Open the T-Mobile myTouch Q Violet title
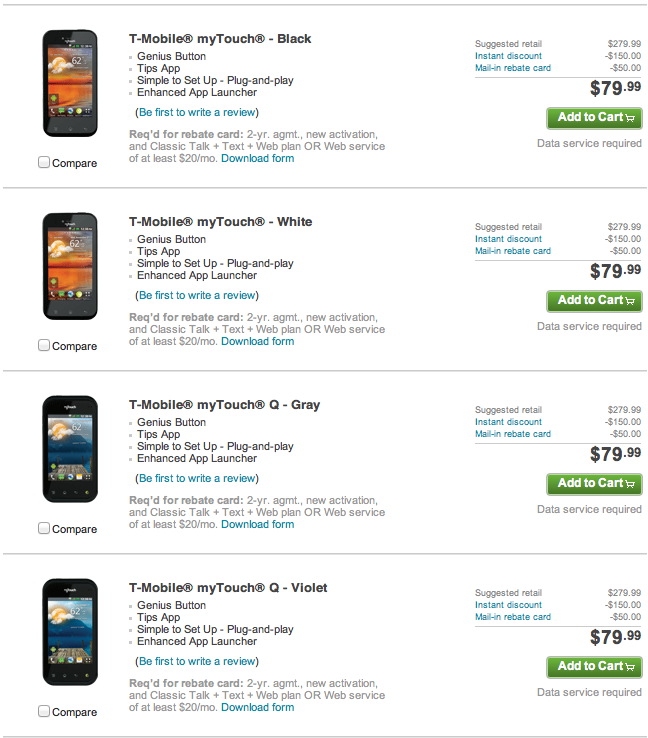The image size is (648, 738). (x=228, y=588)
